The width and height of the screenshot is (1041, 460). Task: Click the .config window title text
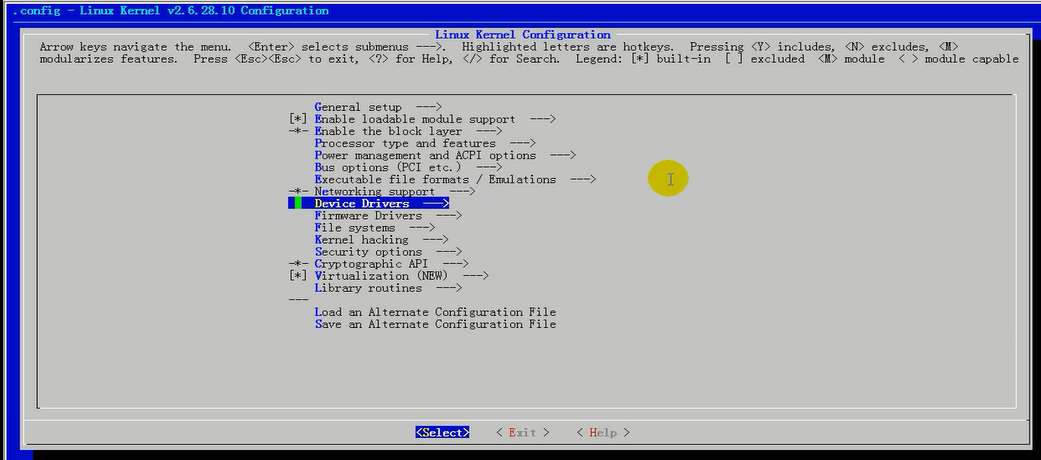click(171, 11)
